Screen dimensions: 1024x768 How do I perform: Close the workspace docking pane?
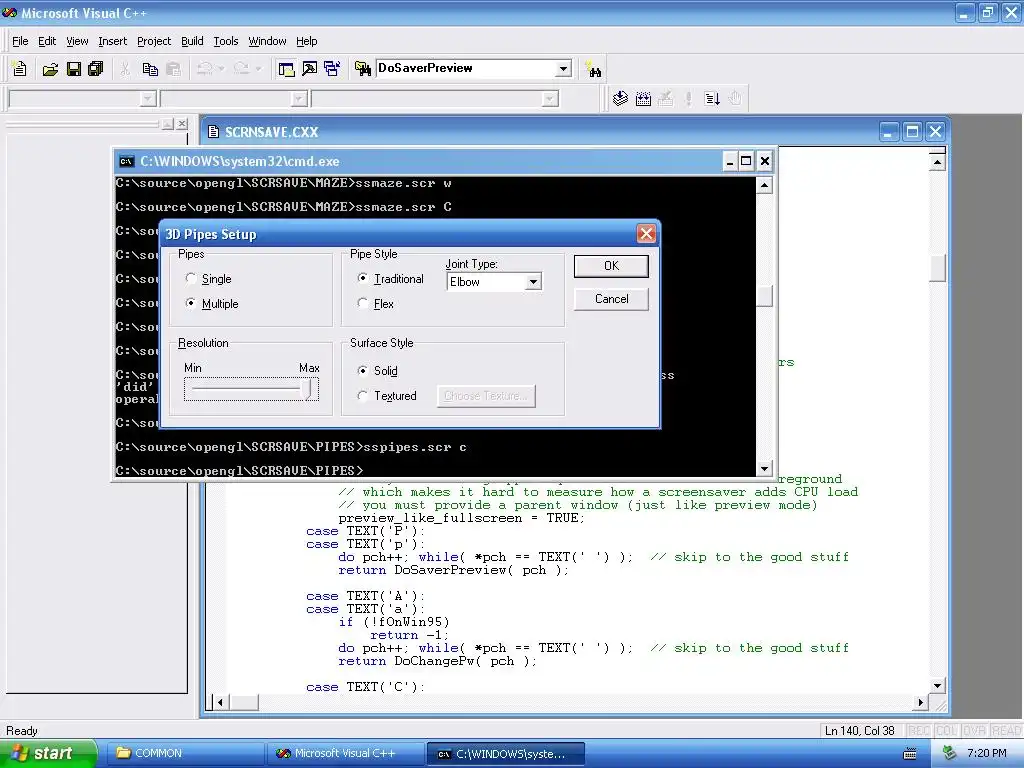(x=182, y=123)
